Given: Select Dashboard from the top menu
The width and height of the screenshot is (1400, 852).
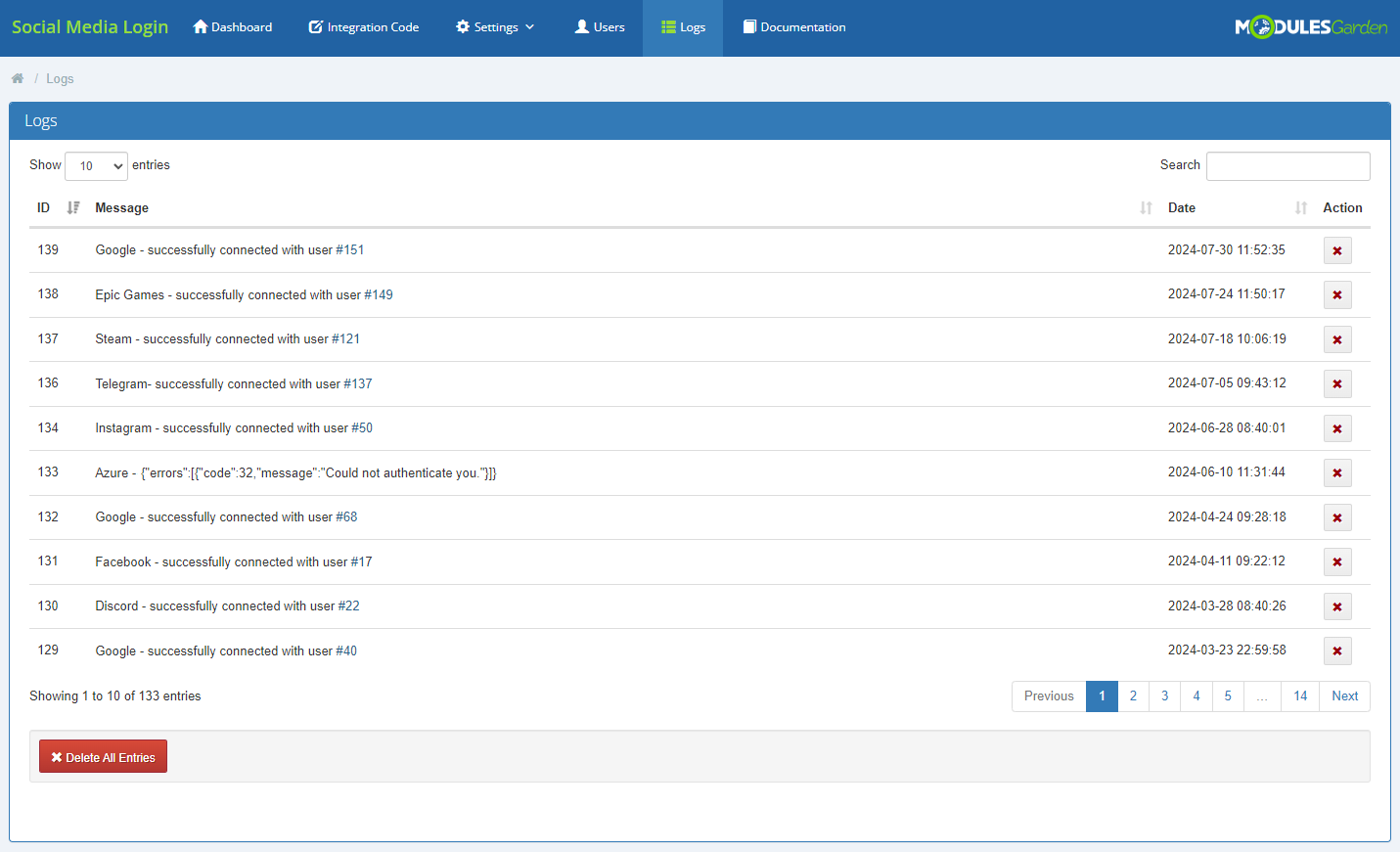Looking at the screenshot, I should coord(232,26).
